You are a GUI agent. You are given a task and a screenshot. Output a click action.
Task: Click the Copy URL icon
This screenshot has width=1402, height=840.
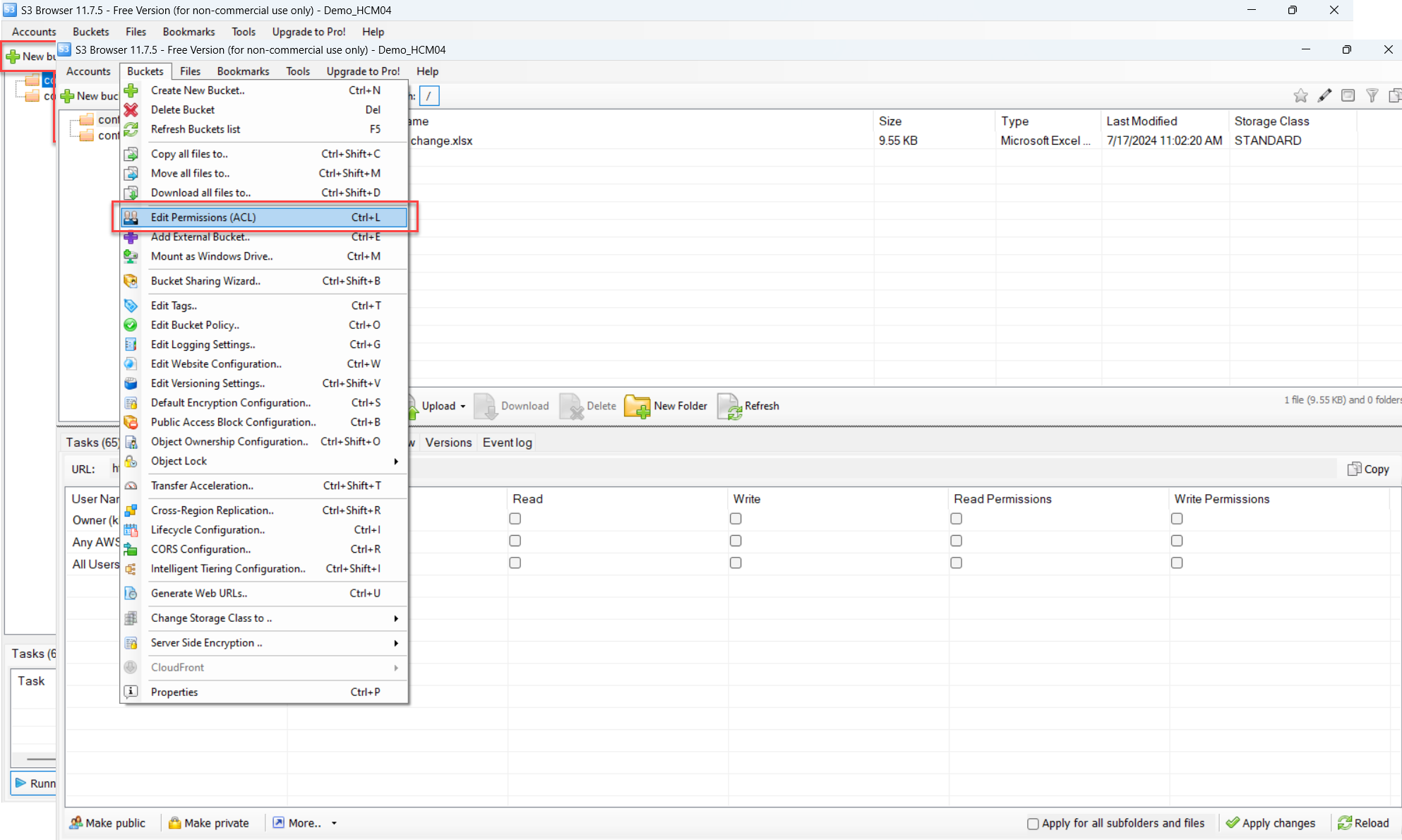1354,469
